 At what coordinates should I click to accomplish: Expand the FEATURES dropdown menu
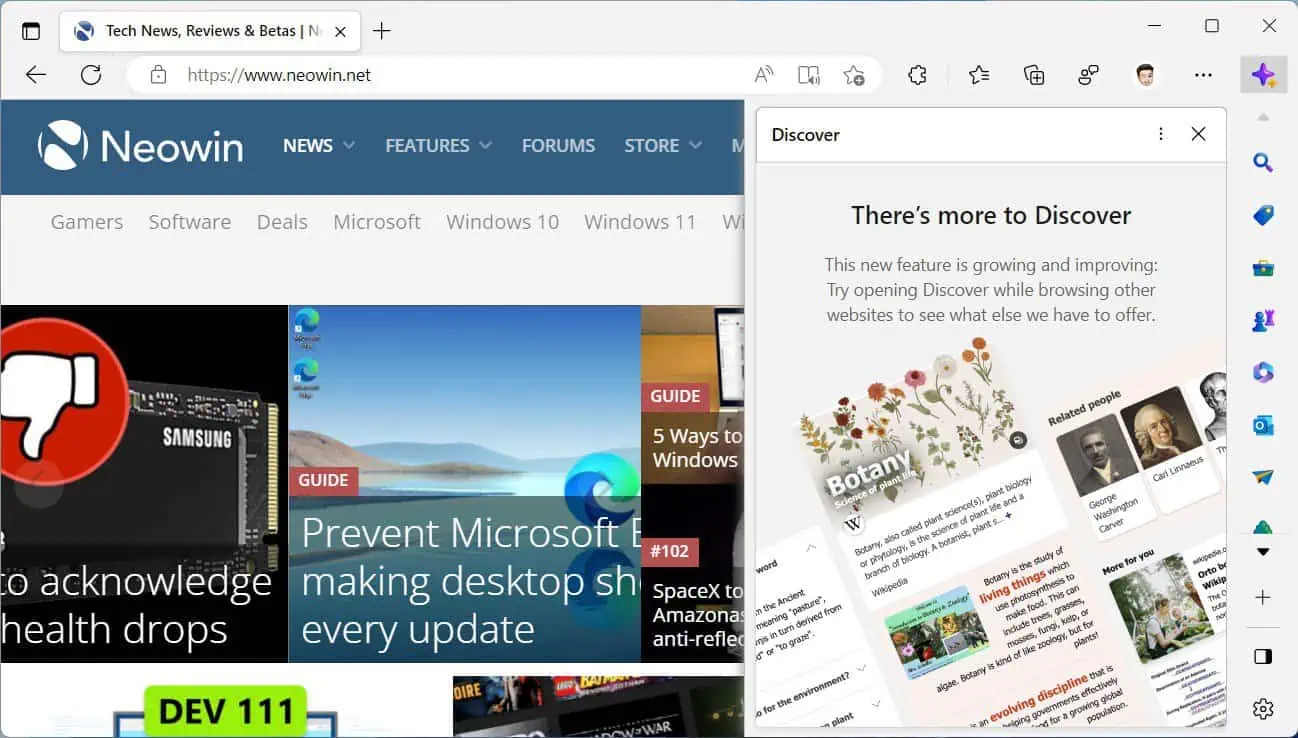(439, 146)
